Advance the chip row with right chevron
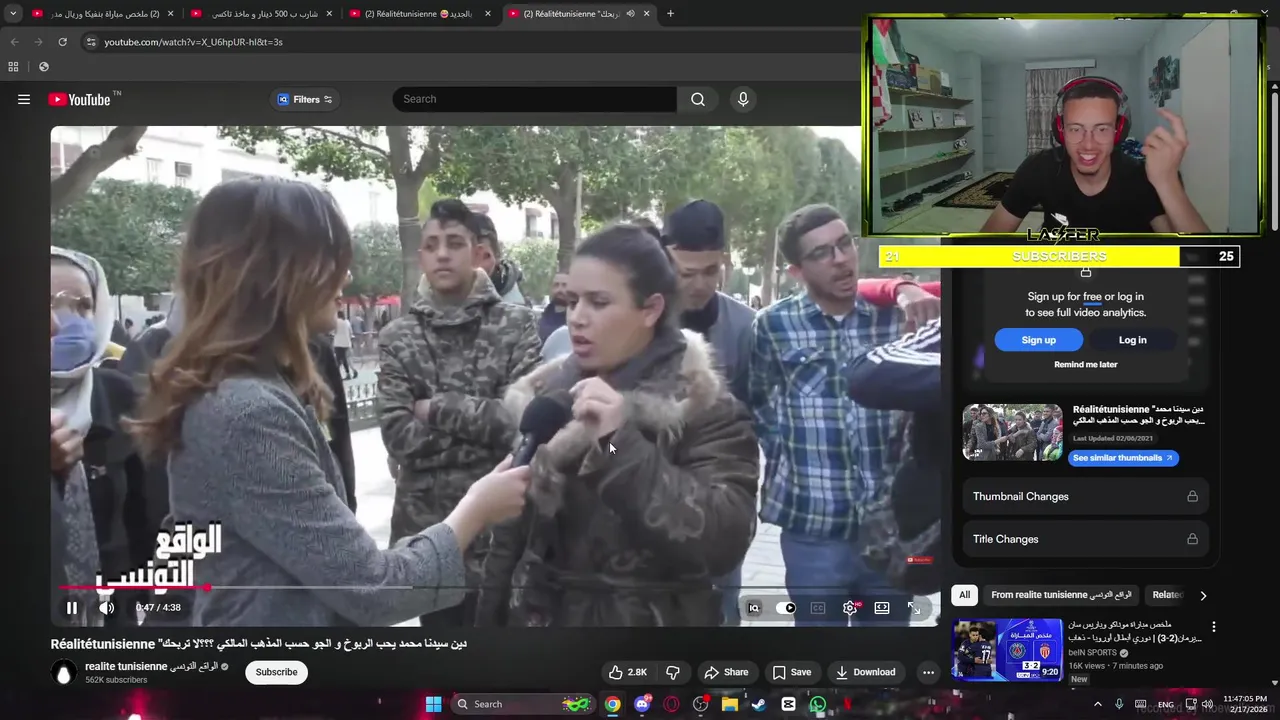Screen dimensions: 1280x720 click(1203, 595)
